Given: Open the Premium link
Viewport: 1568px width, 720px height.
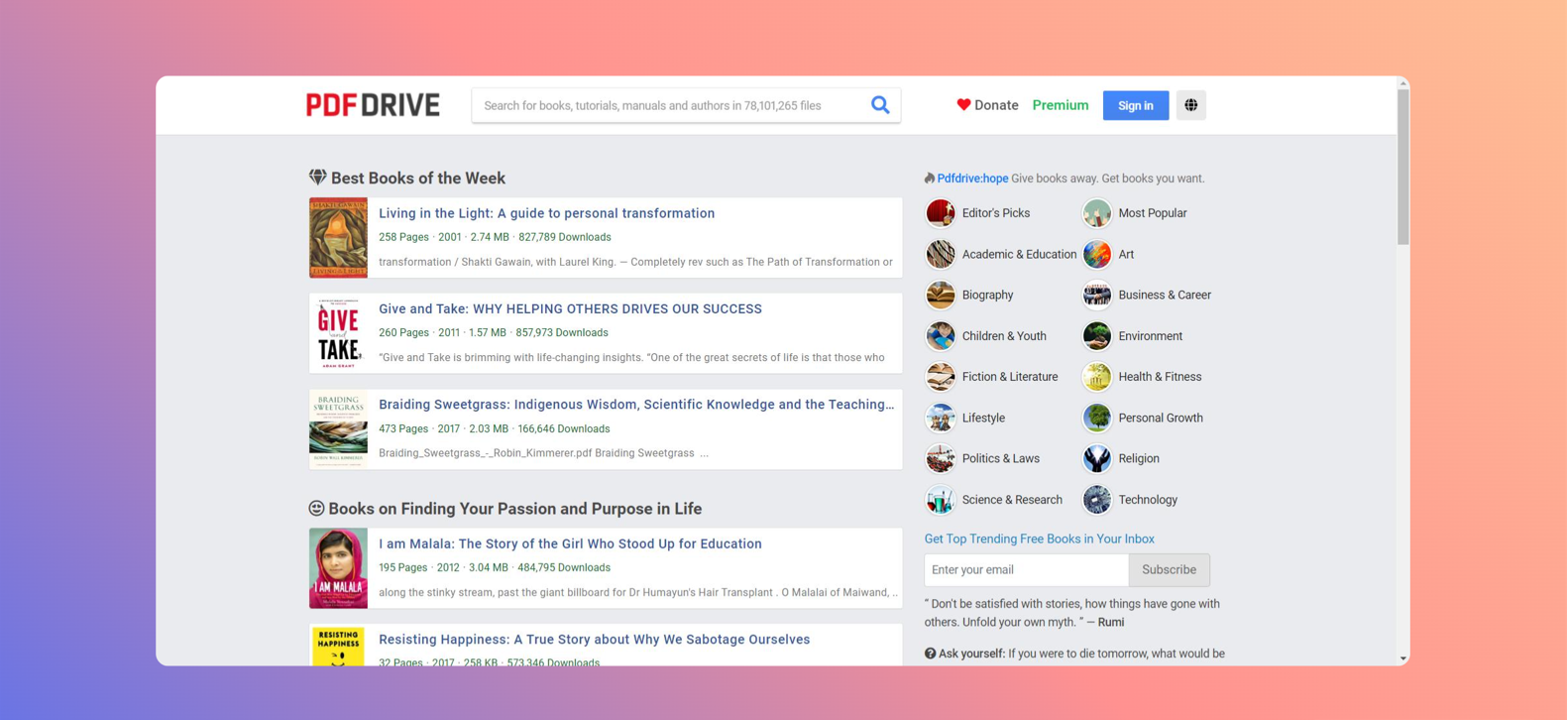Looking at the screenshot, I should [x=1061, y=105].
